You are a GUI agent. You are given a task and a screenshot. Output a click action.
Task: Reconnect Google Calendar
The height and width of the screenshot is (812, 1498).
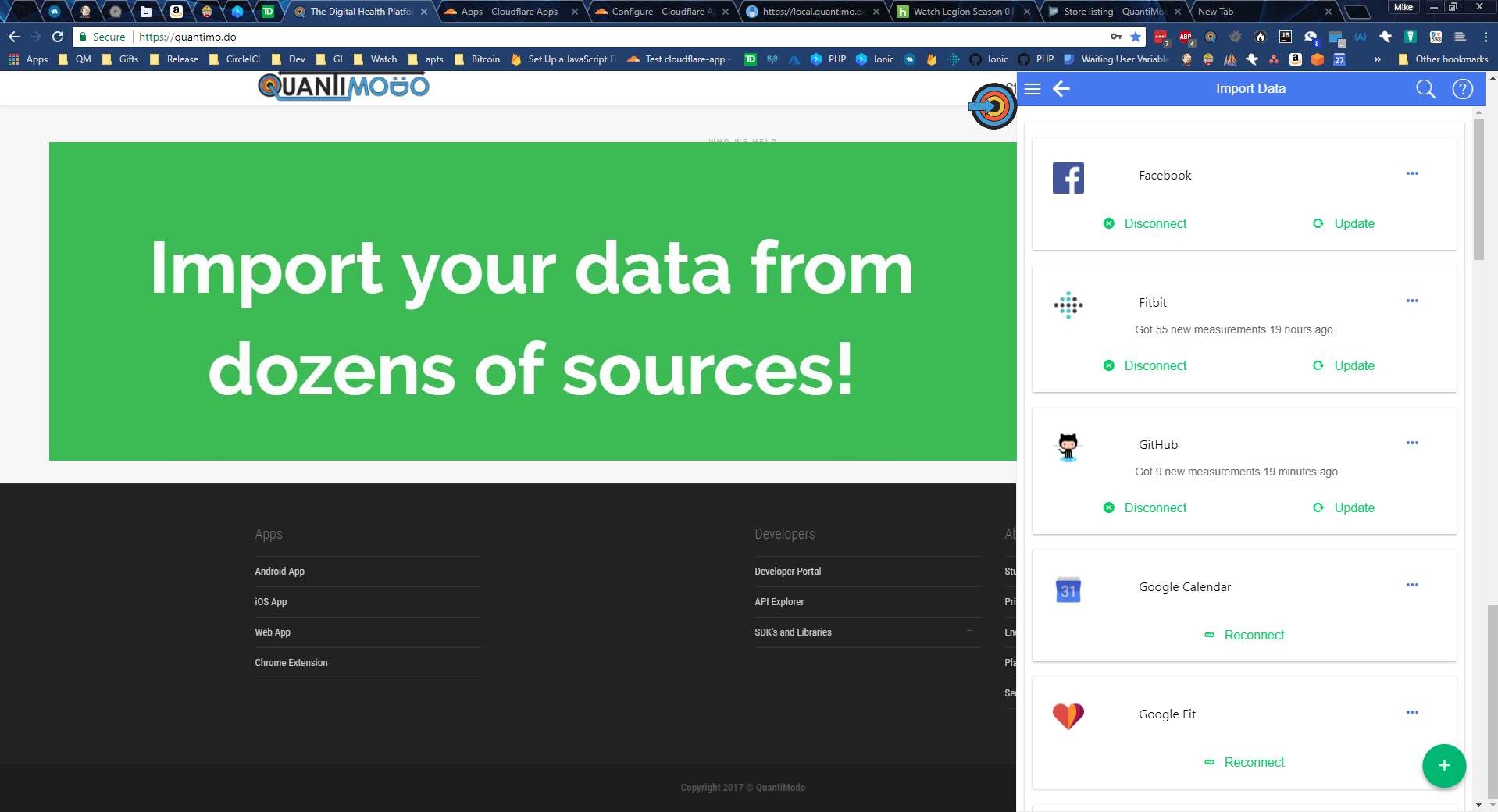pos(1244,636)
